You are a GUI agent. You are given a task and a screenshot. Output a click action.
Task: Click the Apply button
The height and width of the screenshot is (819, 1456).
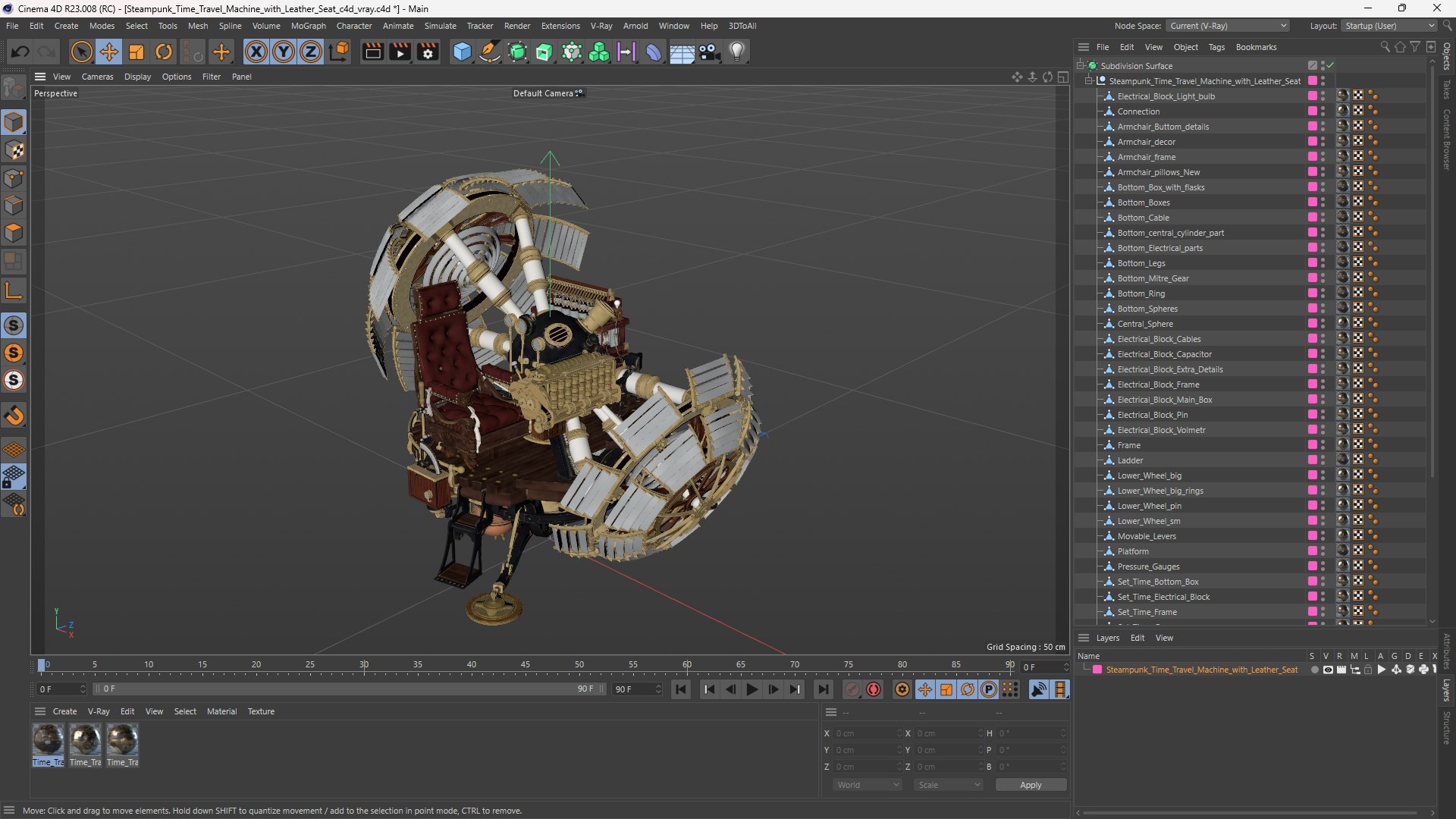(1031, 785)
